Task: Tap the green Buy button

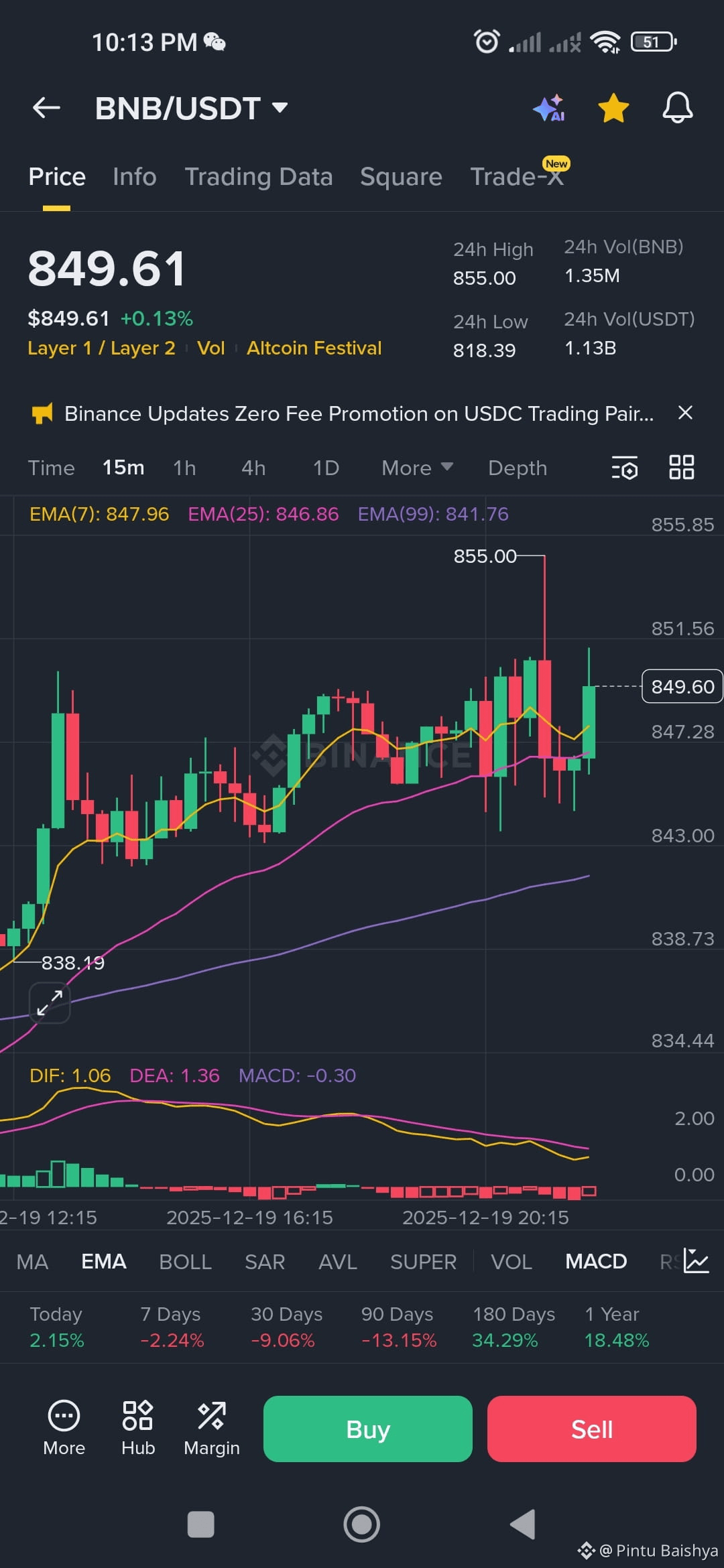Action: tap(368, 1429)
